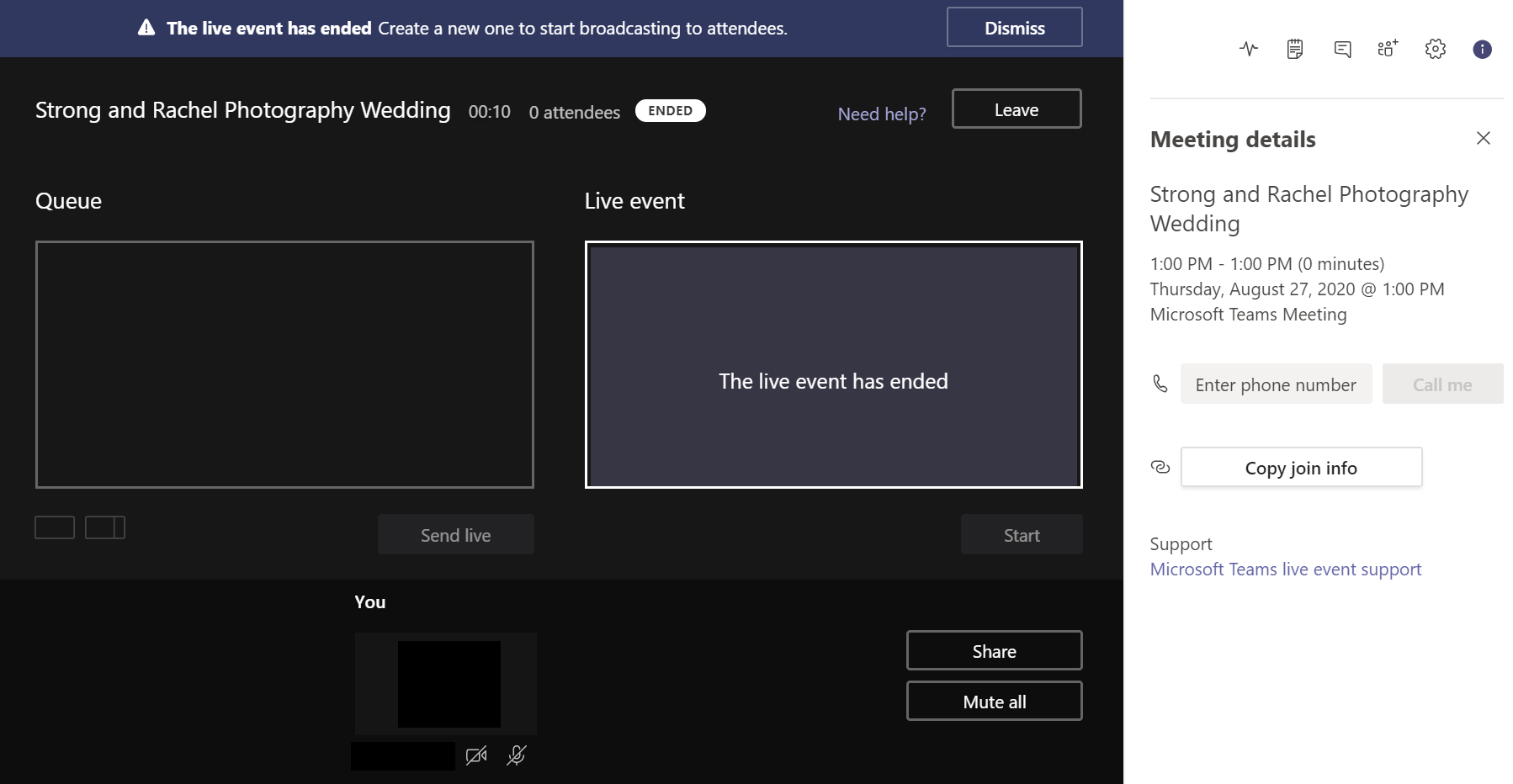
Task: Click the Enter phone number field
Action: pos(1277,384)
